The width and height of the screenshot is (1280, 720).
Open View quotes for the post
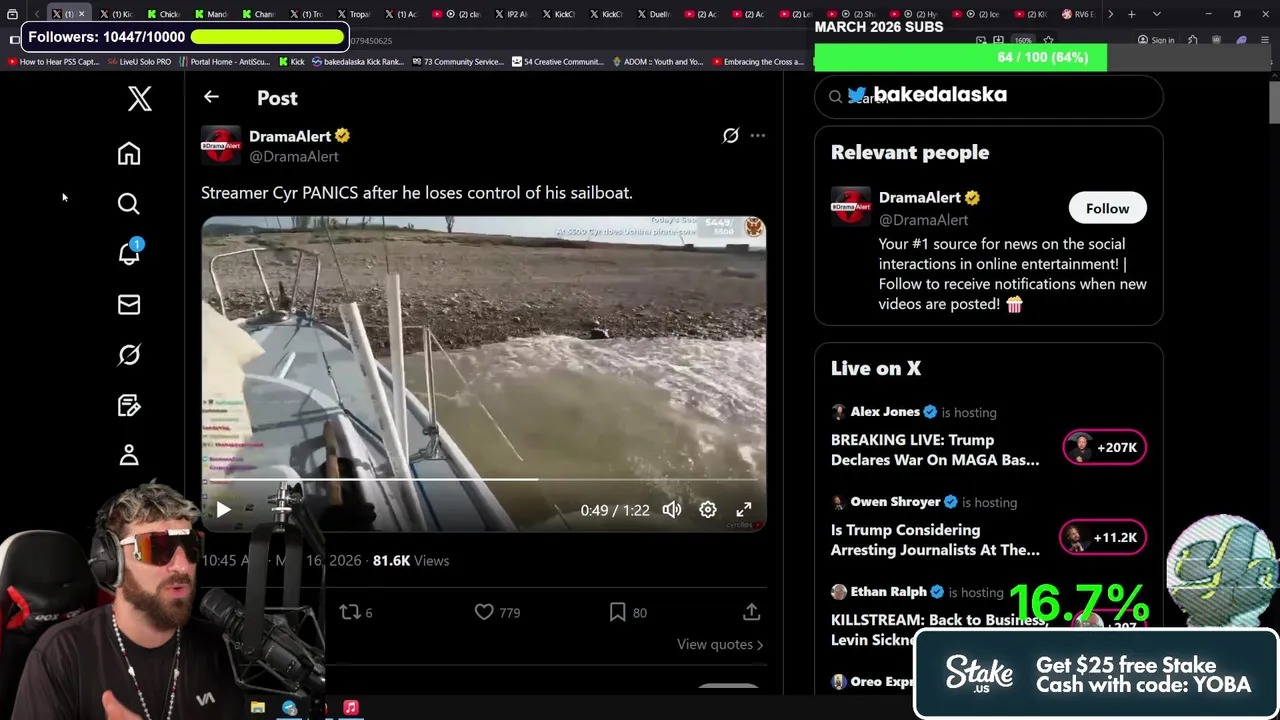click(x=720, y=645)
